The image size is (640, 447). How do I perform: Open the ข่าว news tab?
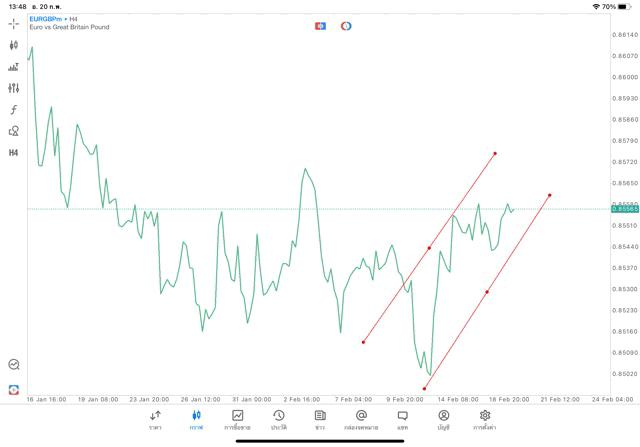point(320,419)
